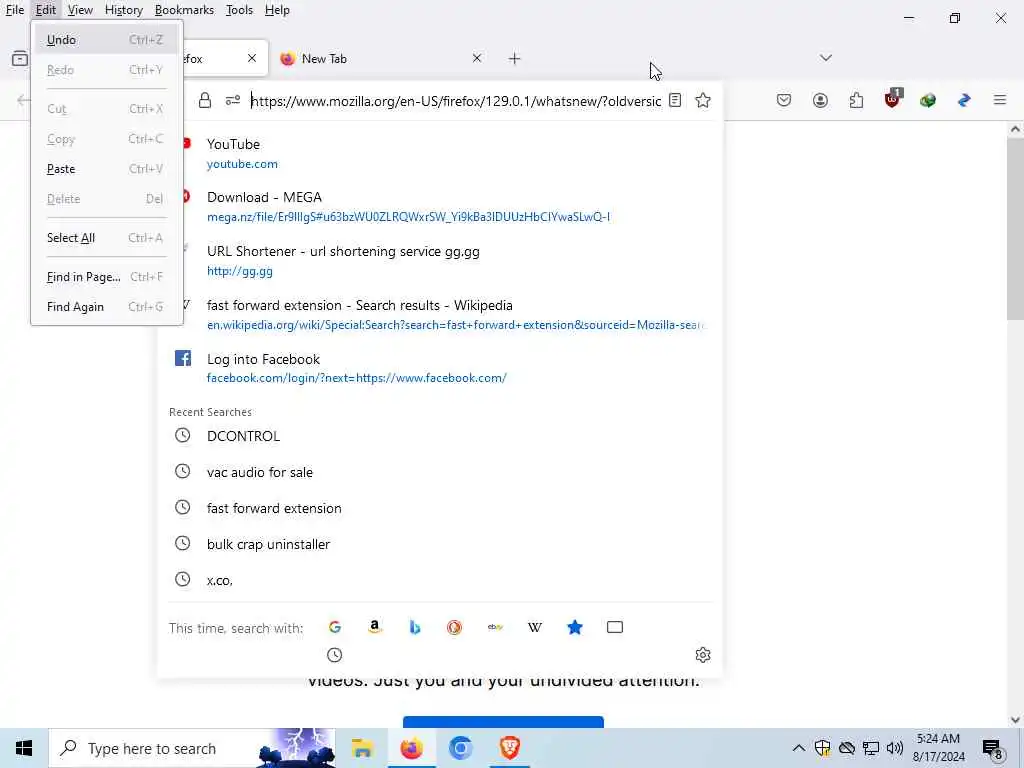Viewport: 1024px width, 768px height.
Task: Choose Find Again from Edit menu
Action: tap(106, 307)
